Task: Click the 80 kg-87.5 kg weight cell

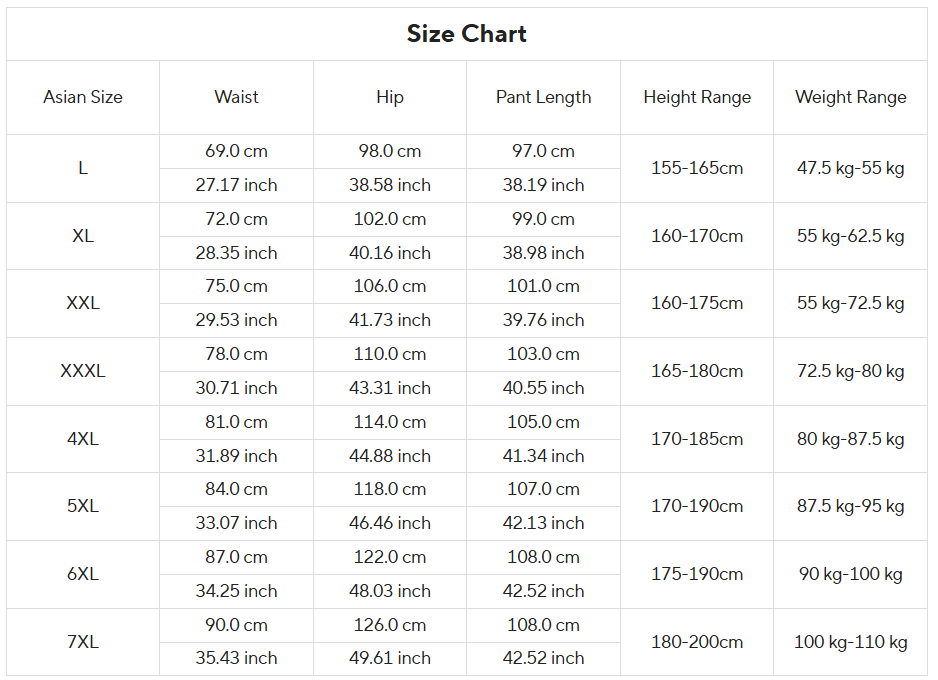Action: [851, 439]
